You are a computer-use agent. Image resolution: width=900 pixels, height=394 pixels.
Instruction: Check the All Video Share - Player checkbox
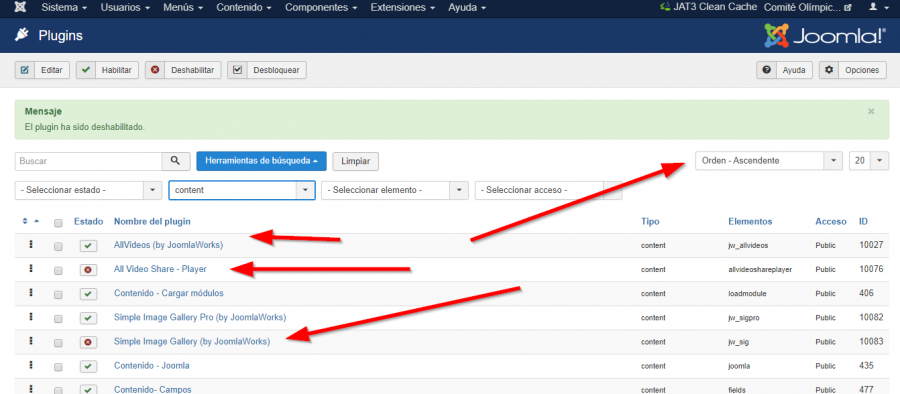pyautogui.click(x=58, y=271)
